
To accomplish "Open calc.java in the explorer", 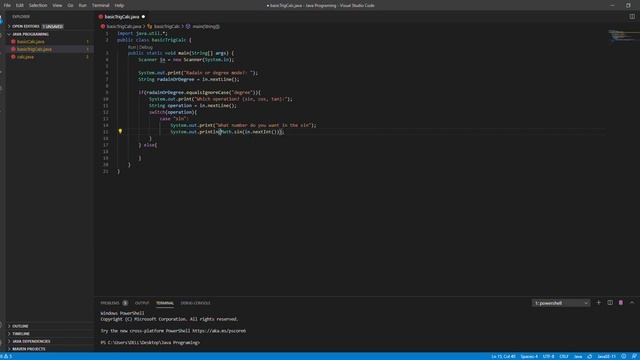I will 25,57.
